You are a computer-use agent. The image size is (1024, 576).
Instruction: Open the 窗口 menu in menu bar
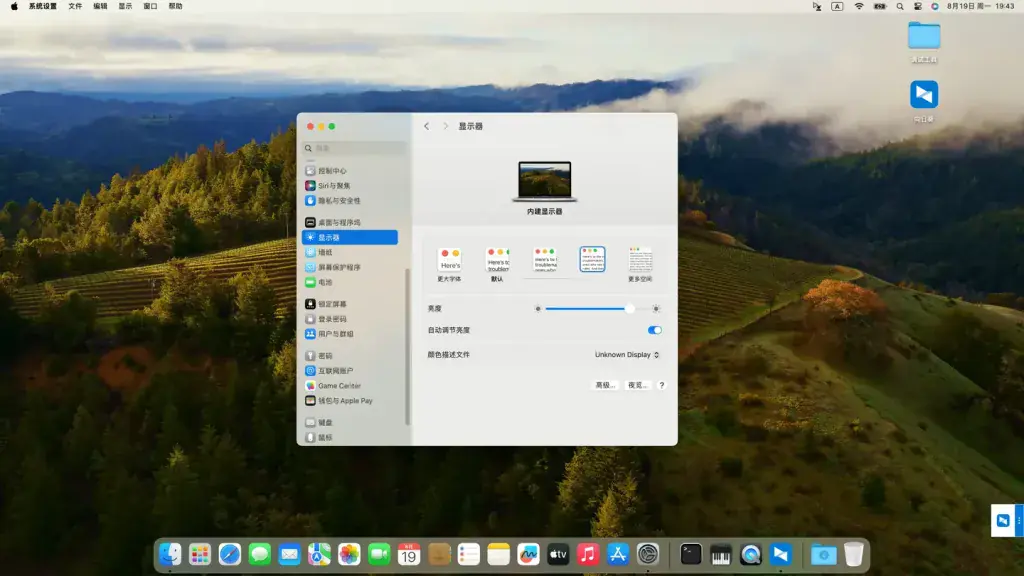(x=150, y=6)
